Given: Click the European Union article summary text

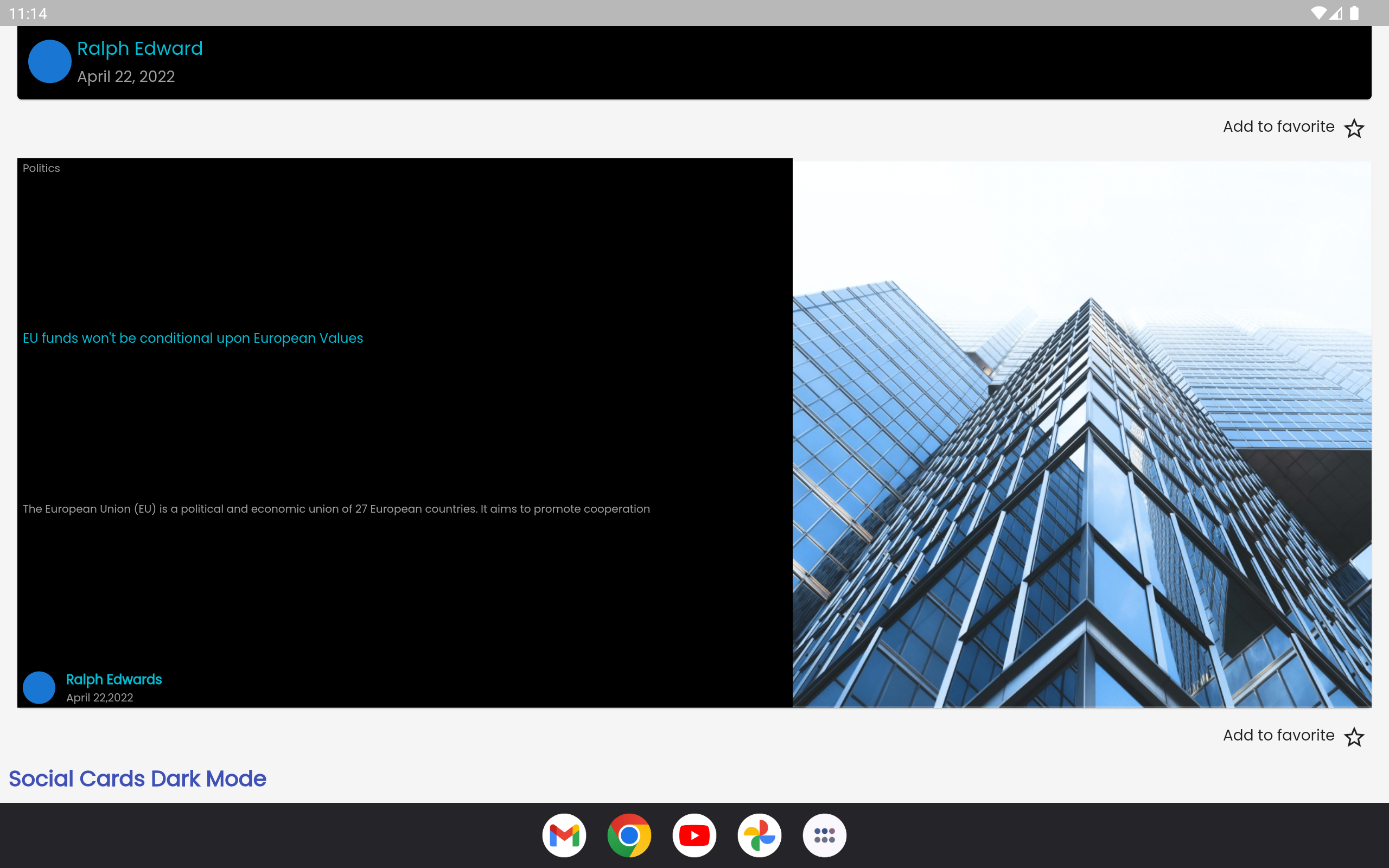Looking at the screenshot, I should [336, 509].
